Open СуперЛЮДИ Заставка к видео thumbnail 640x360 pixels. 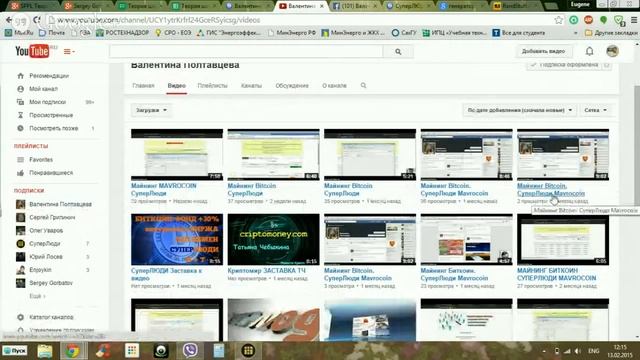click(x=177, y=240)
